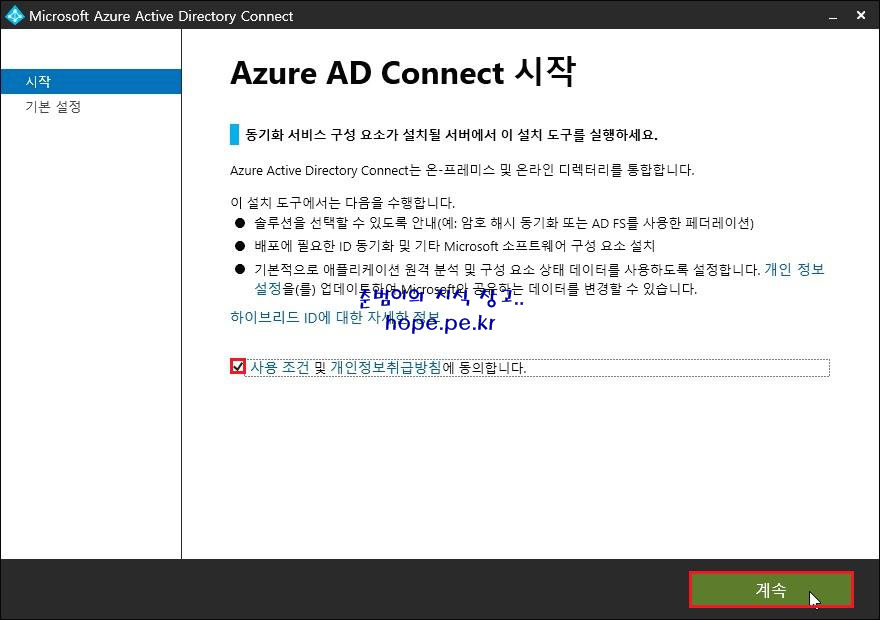The height and width of the screenshot is (620, 880).
Task: Click the green 계속 button
Action: tap(771, 590)
